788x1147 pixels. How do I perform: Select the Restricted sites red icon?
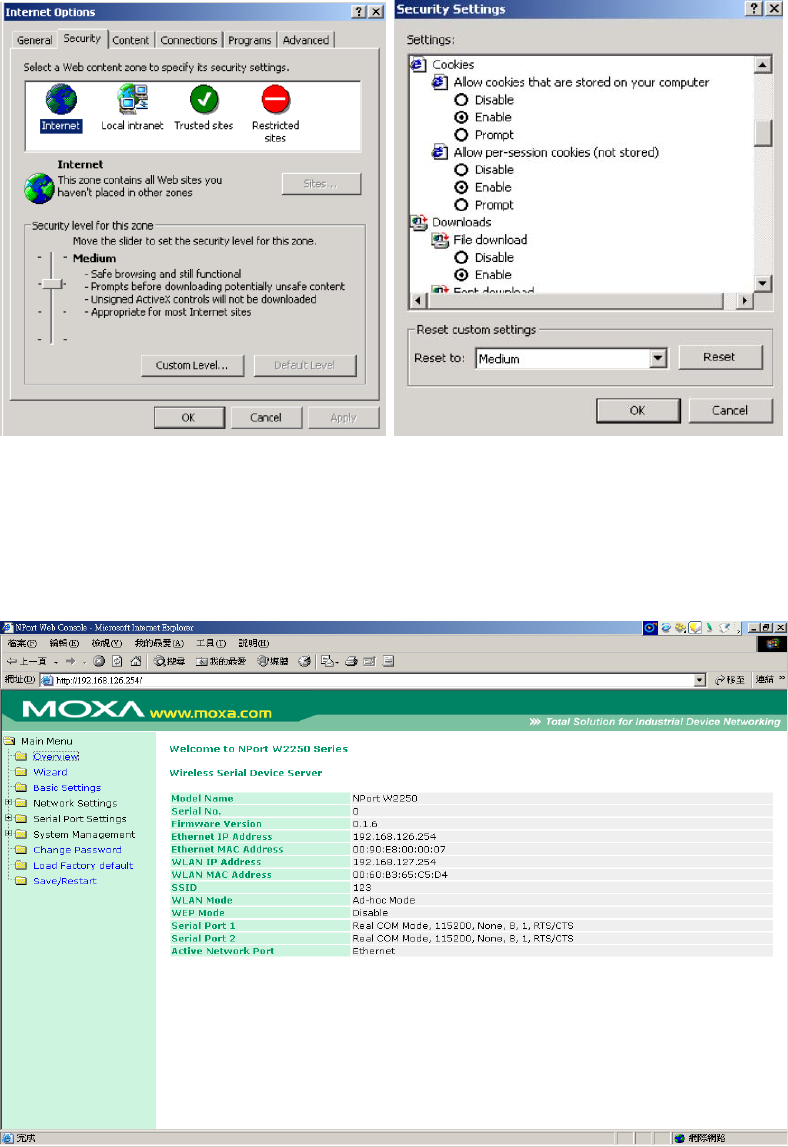276,99
